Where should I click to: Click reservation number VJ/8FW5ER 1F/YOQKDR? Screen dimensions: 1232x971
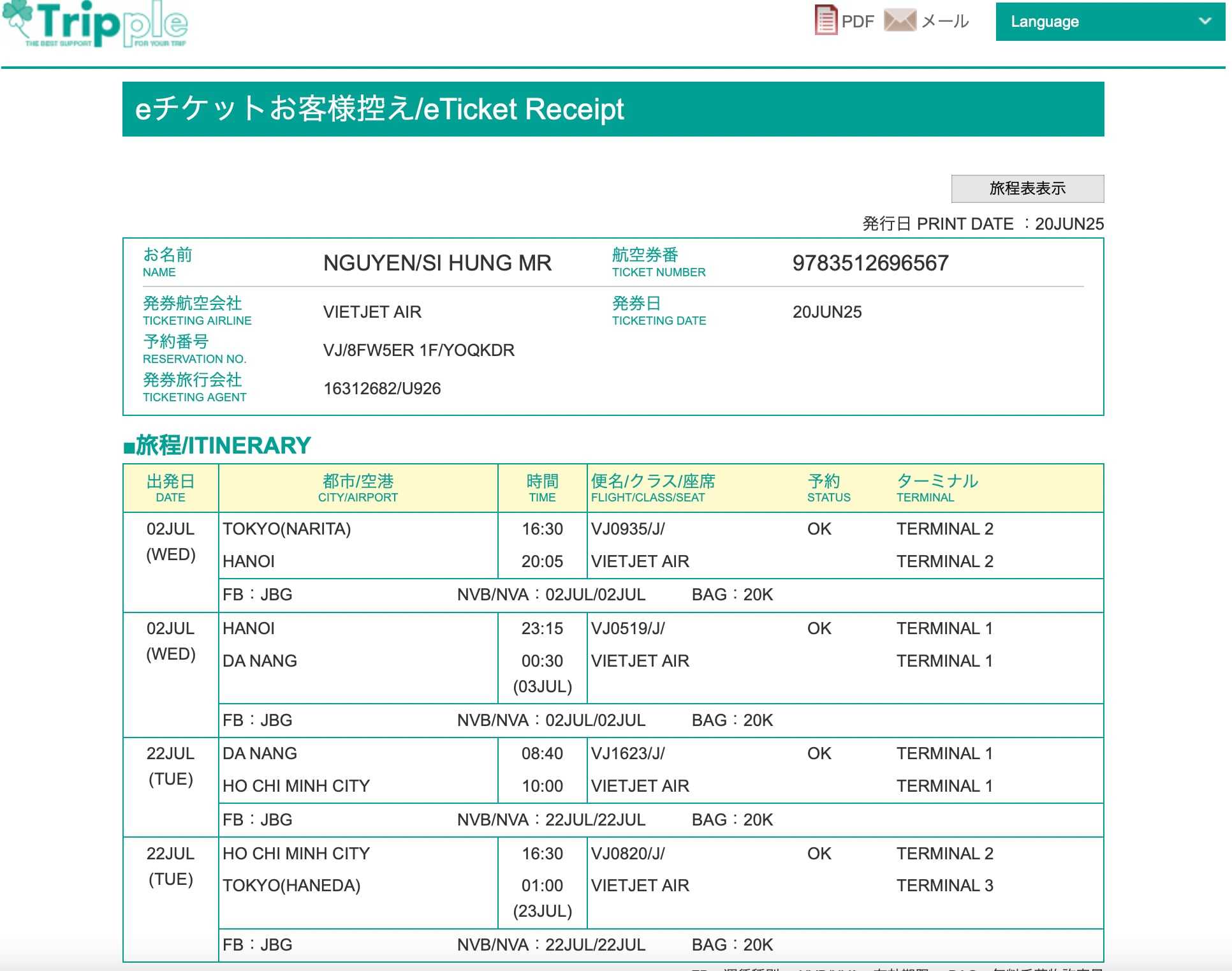418,350
